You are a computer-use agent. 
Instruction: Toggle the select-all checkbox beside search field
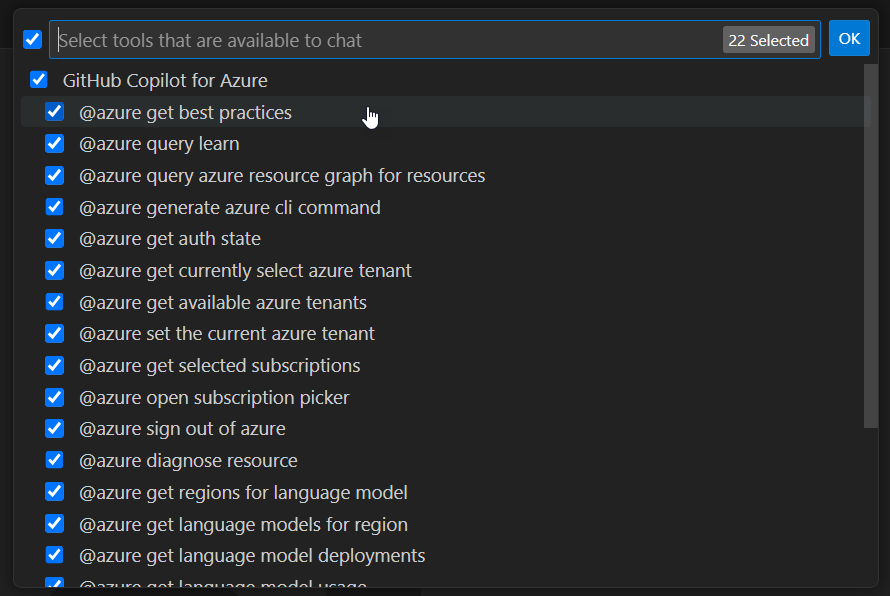32,40
